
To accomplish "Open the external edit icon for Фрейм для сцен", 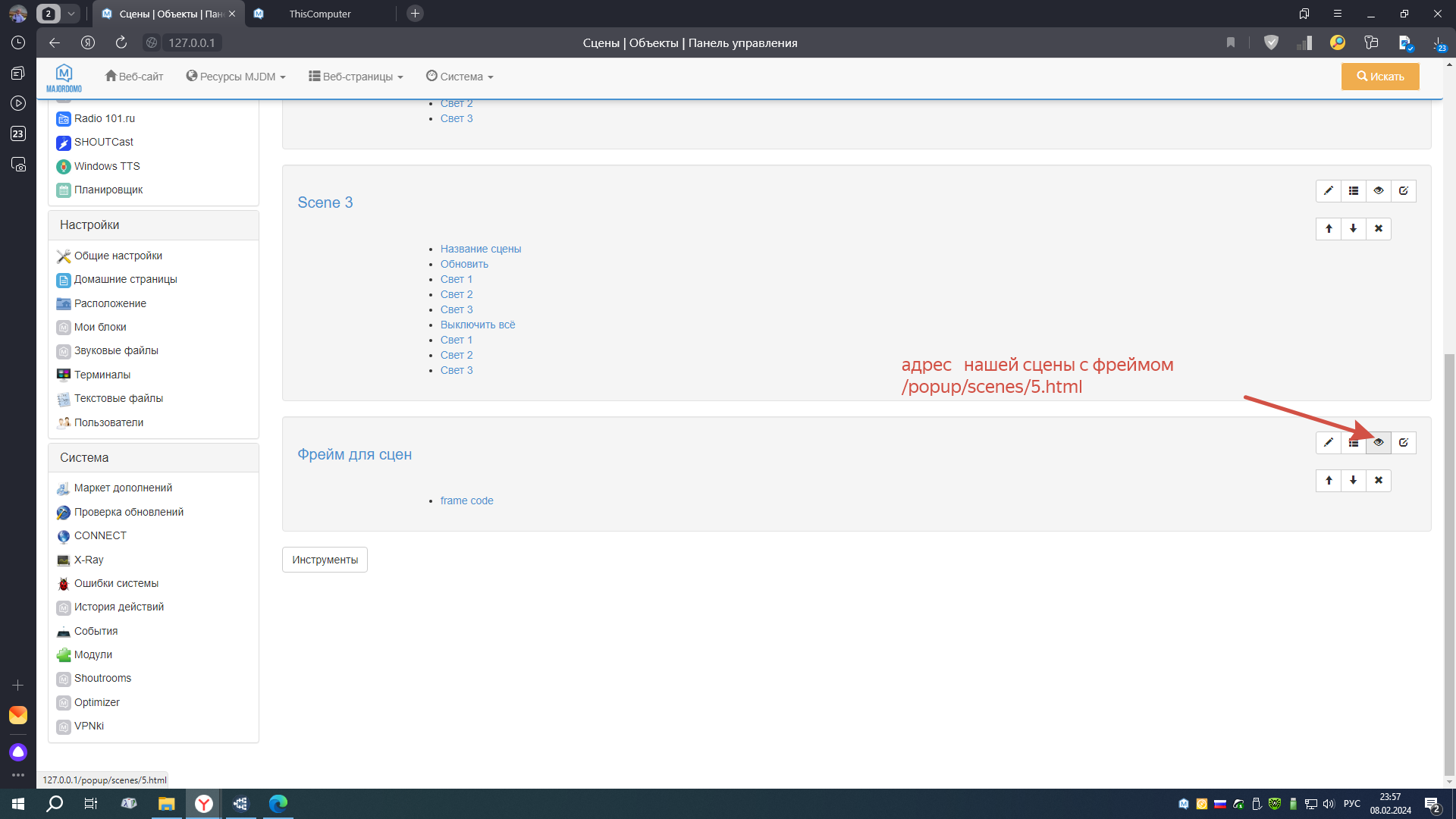I will 1404,443.
